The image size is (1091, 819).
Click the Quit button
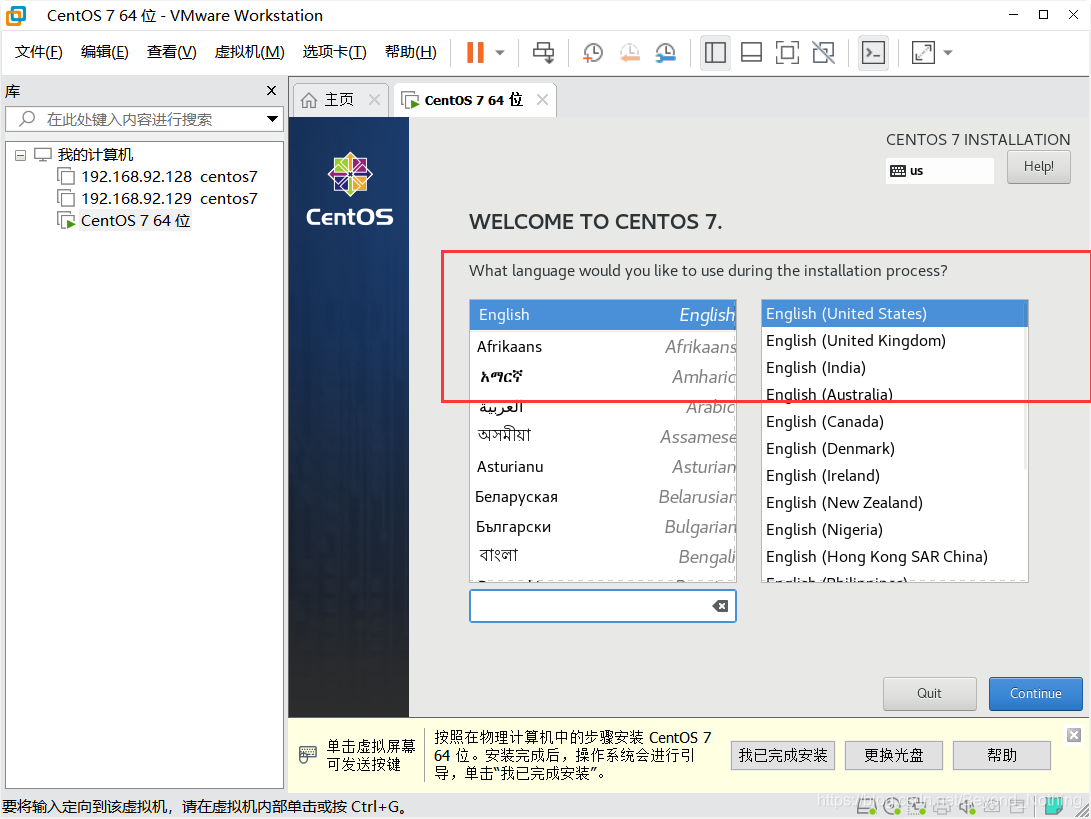coord(929,694)
